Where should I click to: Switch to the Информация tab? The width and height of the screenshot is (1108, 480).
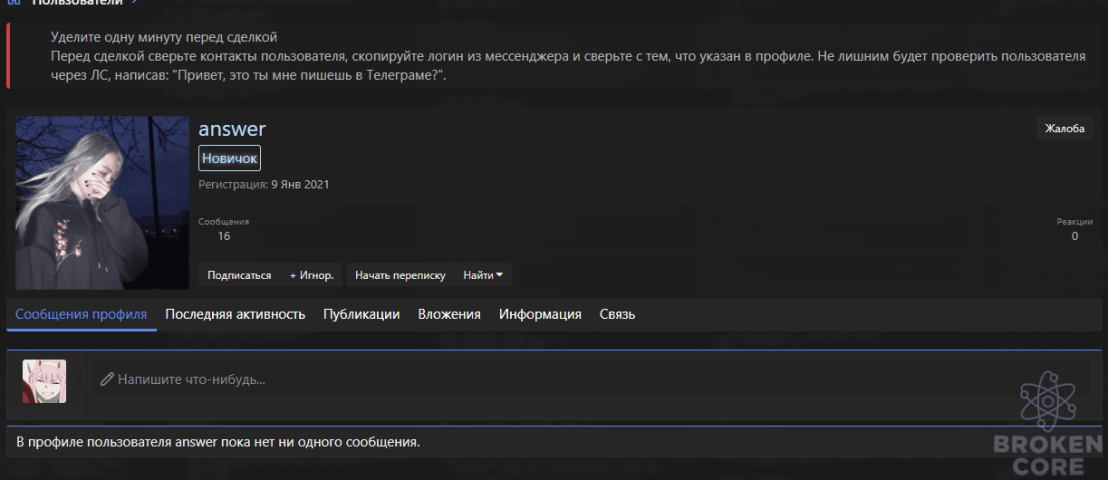pos(541,315)
